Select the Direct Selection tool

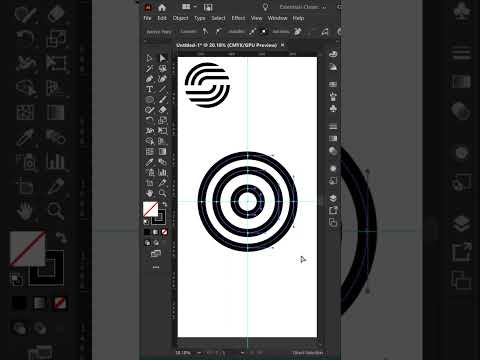pyautogui.click(x=163, y=58)
